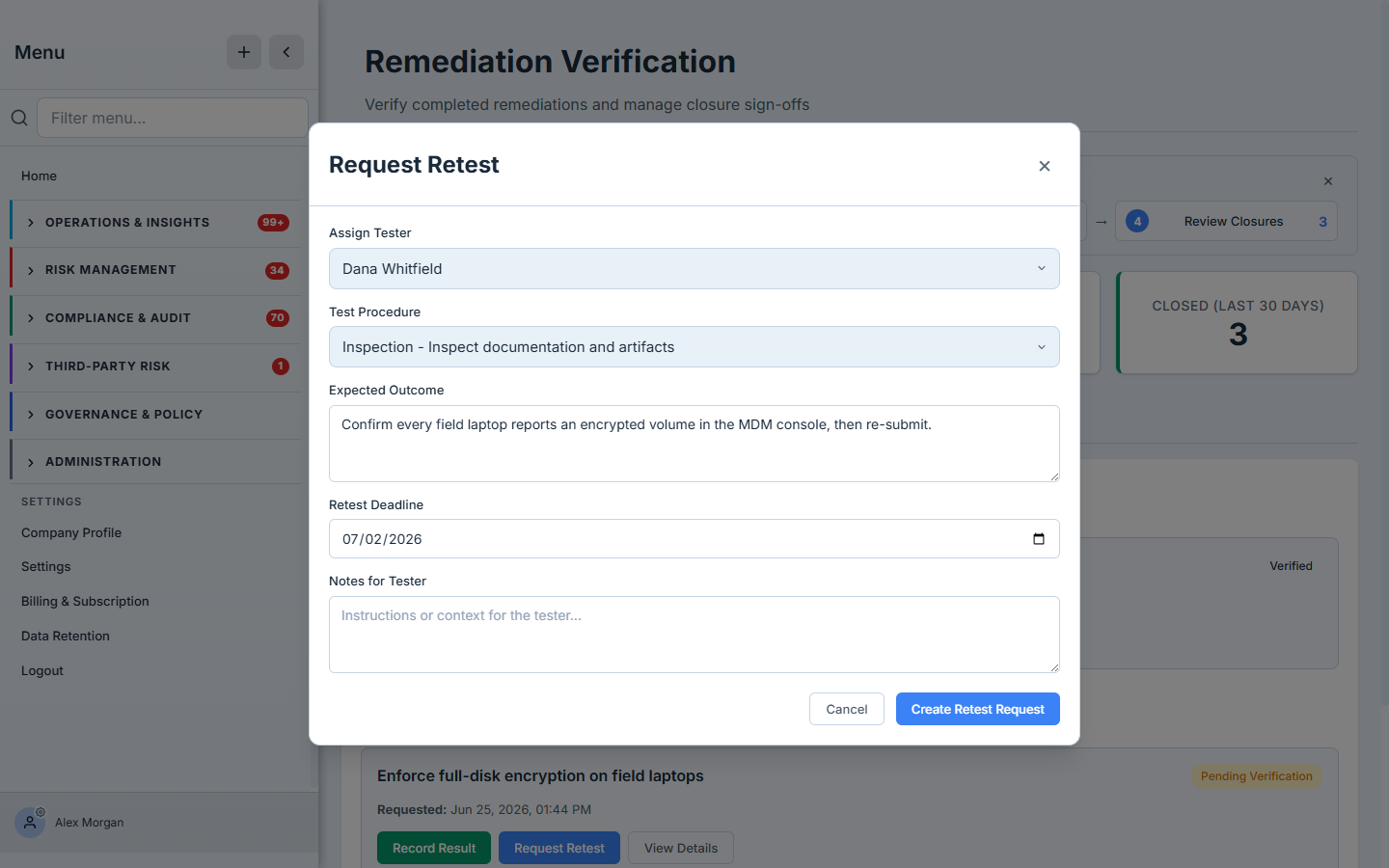
Task: Expand Risk Management section
Action: pyautogui.click(x=155, y=270)
